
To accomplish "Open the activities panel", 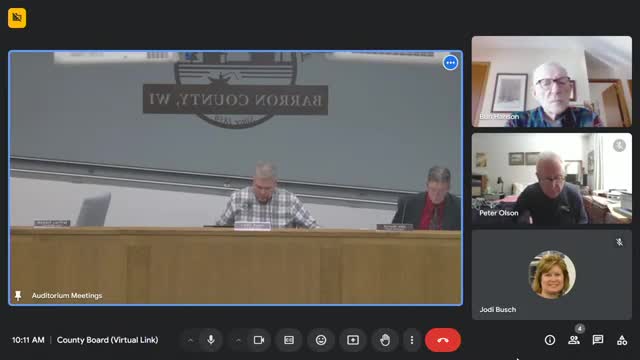I will pyautogui.click(x=622, y=340).
